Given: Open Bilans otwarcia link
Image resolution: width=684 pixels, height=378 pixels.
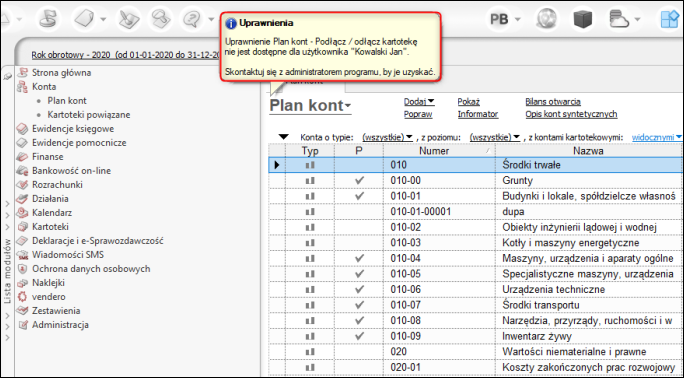Looking at the screenshot, I should click(553, 102).
